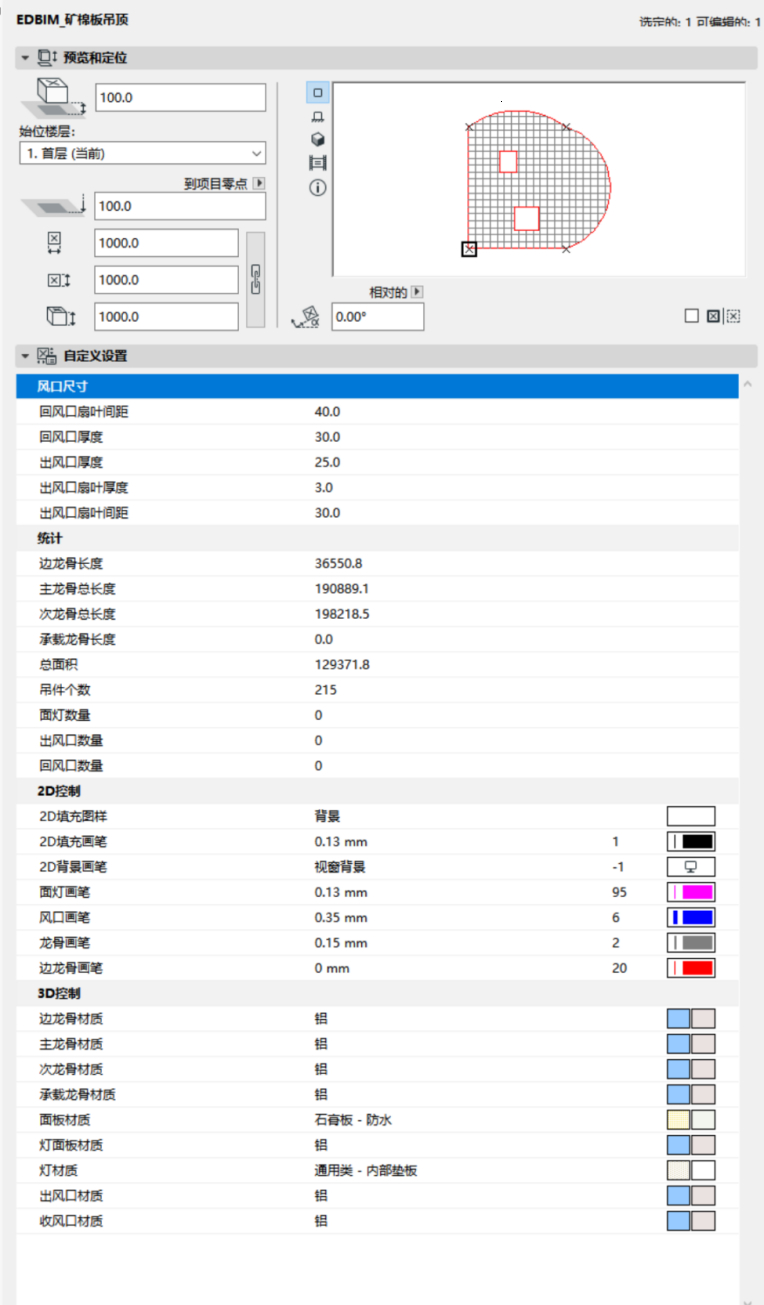Click the 边龙骨画笔 red pen swatch
This screenshot has height=1305, width=764.
tap(691, 968)
